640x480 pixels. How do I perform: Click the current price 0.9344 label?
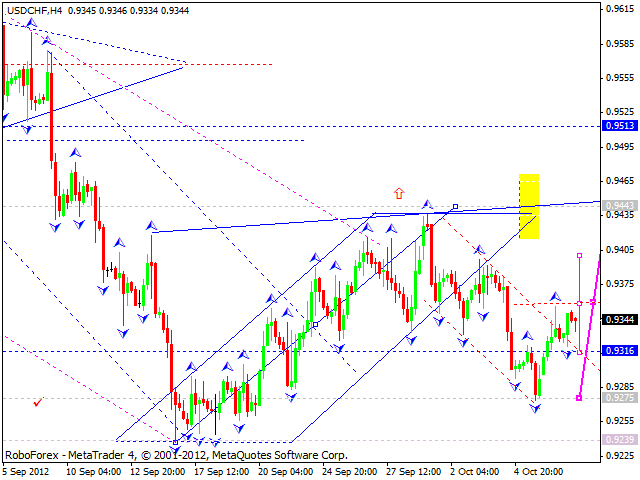[619, 320]
